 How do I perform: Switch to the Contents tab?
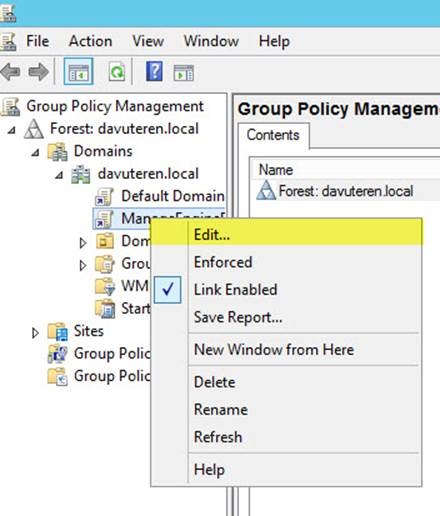point(273,135)
